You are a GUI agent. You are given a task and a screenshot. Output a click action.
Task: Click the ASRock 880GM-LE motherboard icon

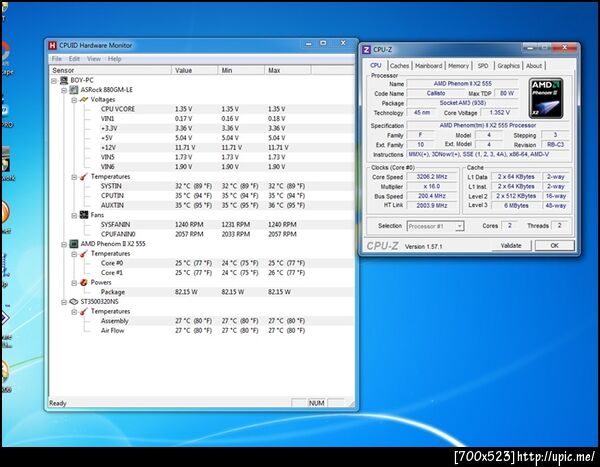pyautogui.click(x=73, y=90)
